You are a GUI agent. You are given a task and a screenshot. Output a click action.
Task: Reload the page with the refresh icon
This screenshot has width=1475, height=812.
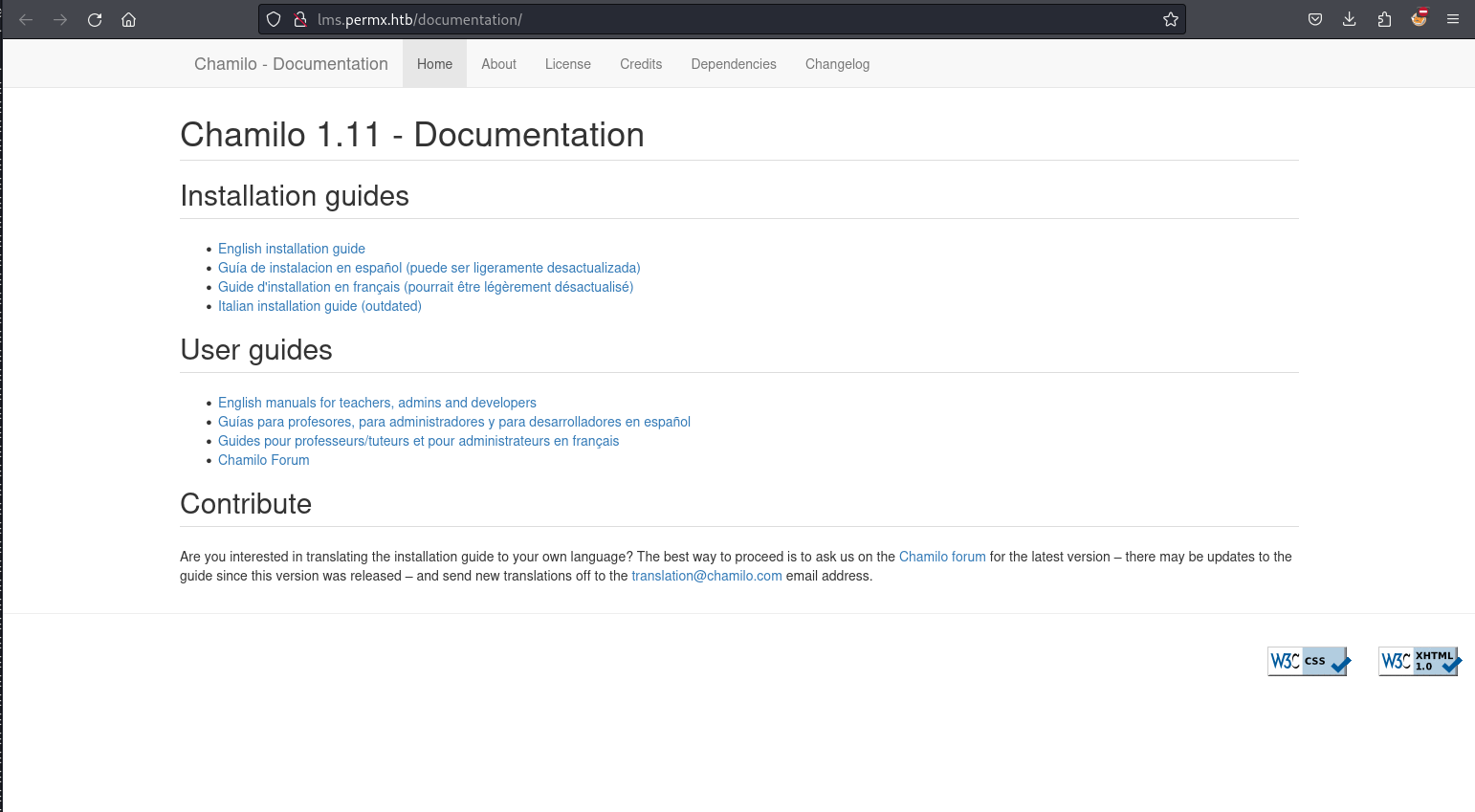point(95,19)
